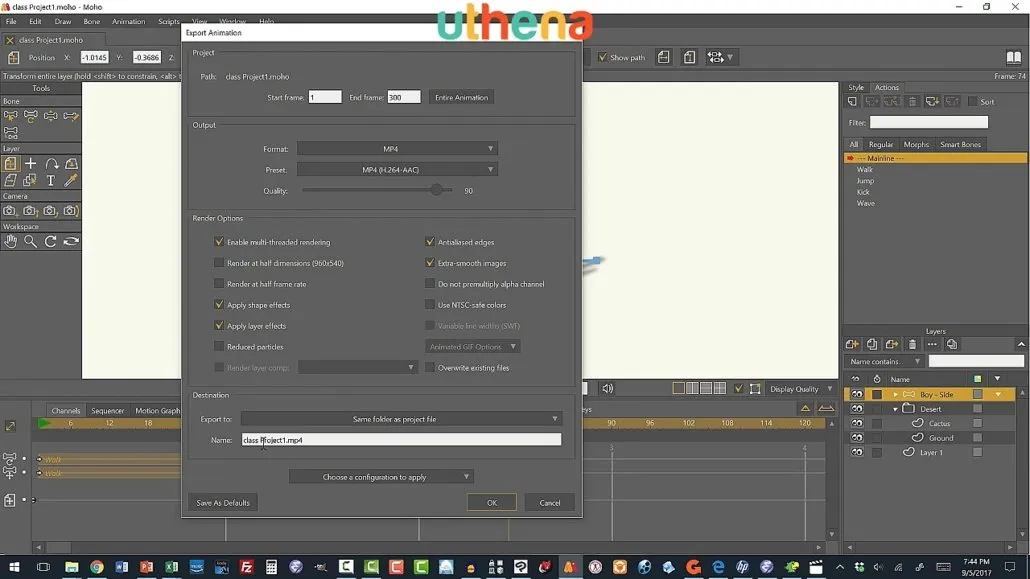This screenshot has height=579, width=1030.
Task: Enable Use NTSC-safe colors checkbox
Action: 430,305
